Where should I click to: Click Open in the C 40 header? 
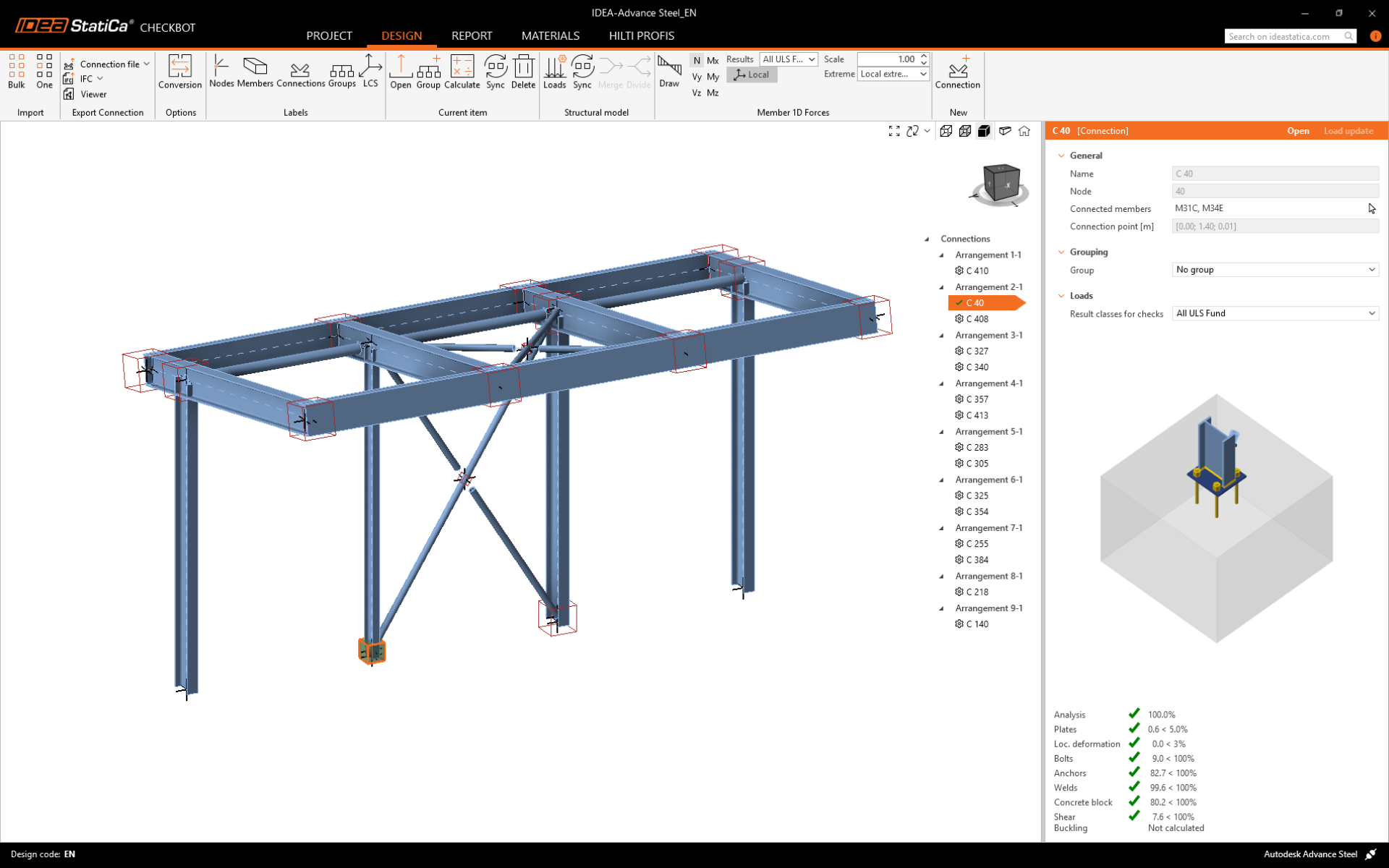1298,131
